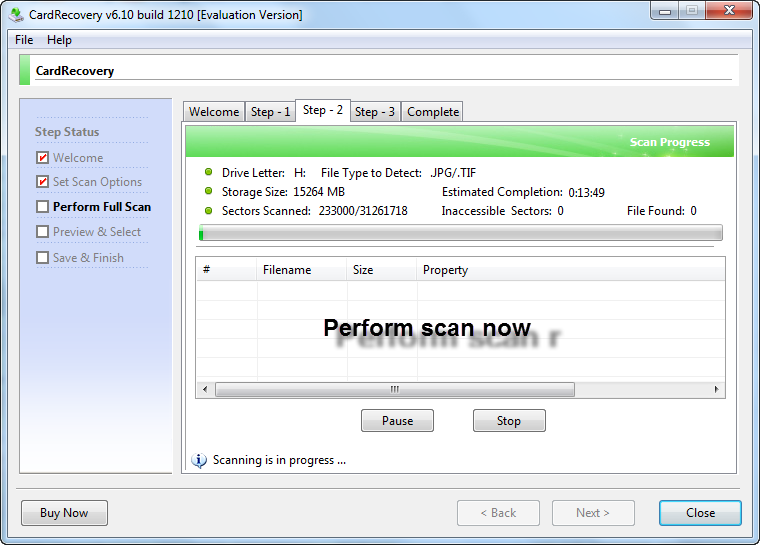Switch to the Welcome tab
This screenshot has width=760, height=545.
[214, 112]
